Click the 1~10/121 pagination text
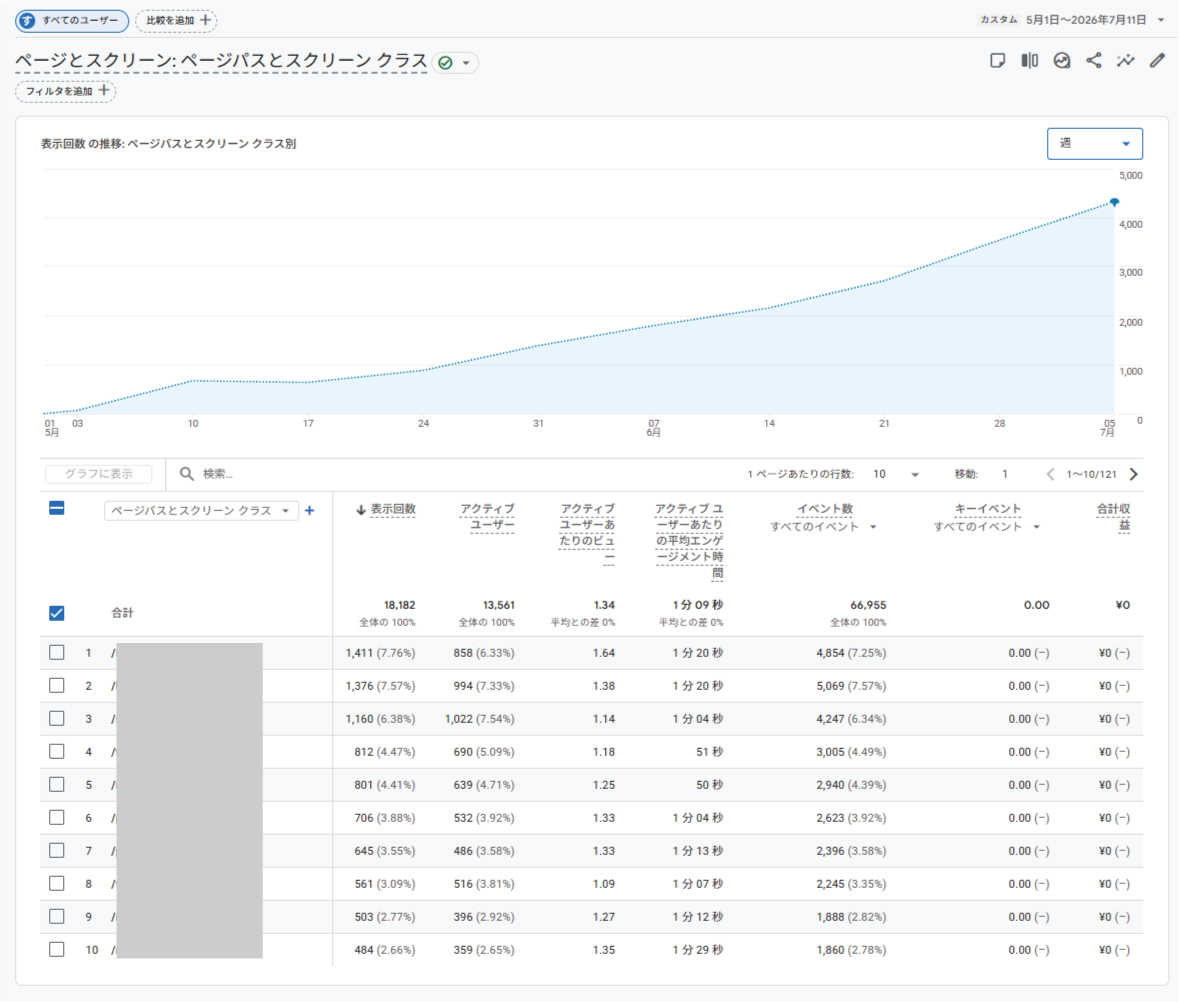1179x1002 pixels. pyautogui.click(x=1092, y=474)
